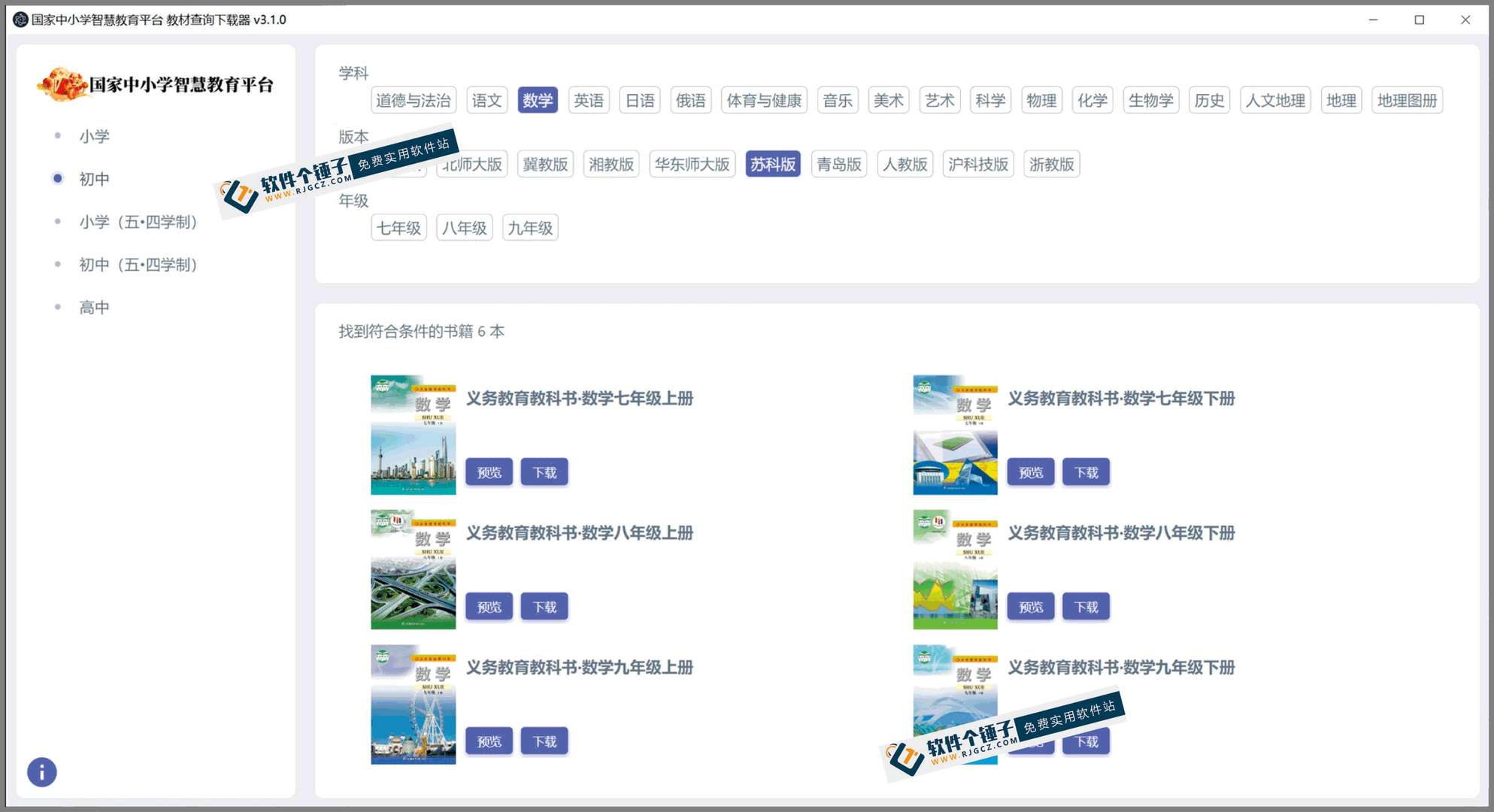Choose the 艺术 subject tag

coord(940,100)
